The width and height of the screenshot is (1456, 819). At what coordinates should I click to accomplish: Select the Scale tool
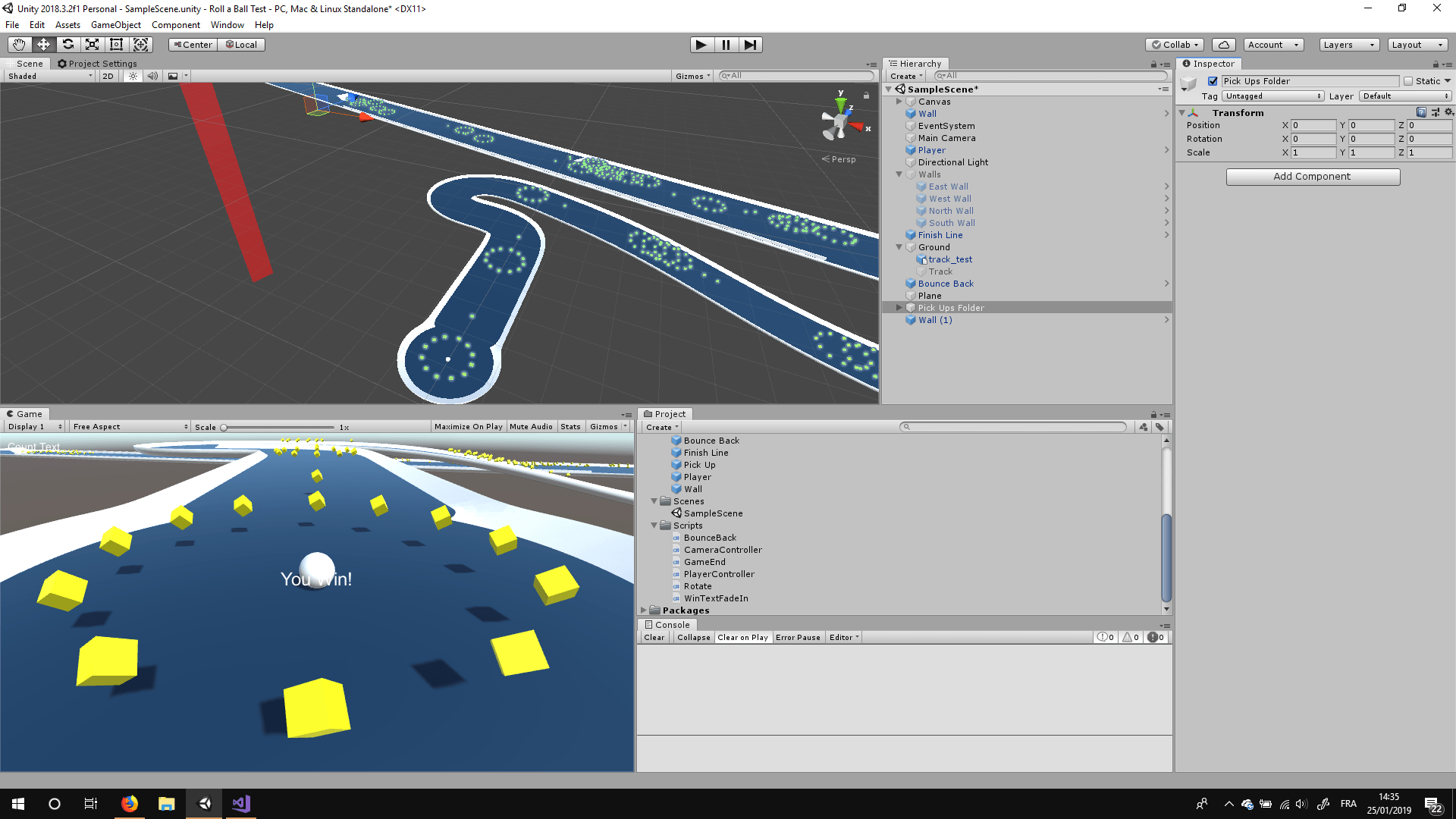tap(92, 45)
